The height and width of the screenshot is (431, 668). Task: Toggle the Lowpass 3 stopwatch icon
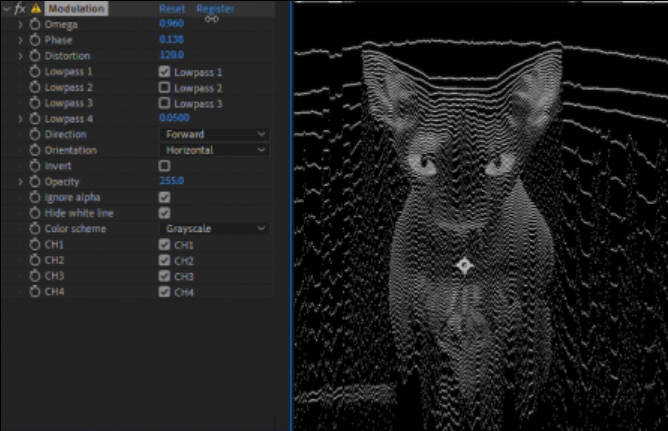[x=35, y=103]
